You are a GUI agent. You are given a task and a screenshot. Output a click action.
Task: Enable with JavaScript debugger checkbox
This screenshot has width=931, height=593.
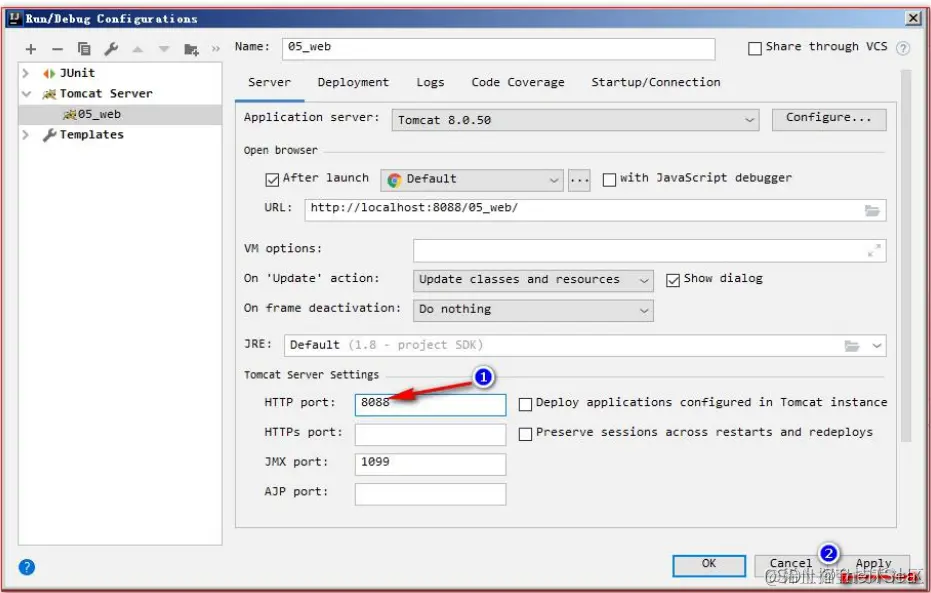click(609, 179)
